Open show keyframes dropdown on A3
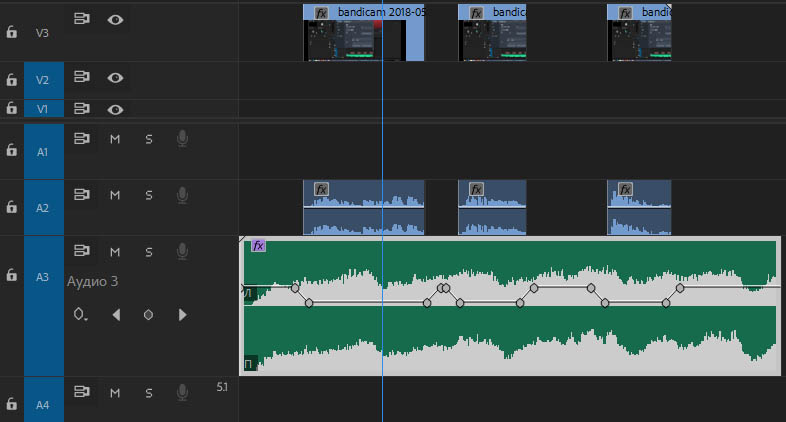The width and height of the screenshot is (786, 422). click(x=80, y=315)
